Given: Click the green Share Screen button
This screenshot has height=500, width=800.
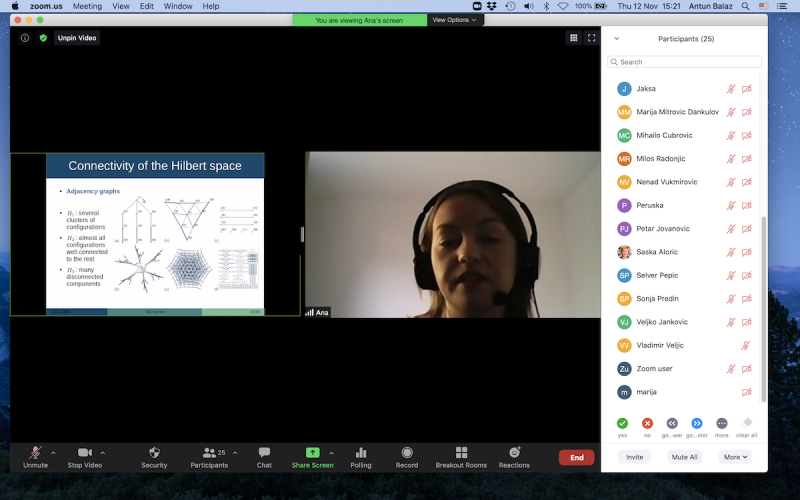Looking at the screenshot, I should tap(312, 457).
